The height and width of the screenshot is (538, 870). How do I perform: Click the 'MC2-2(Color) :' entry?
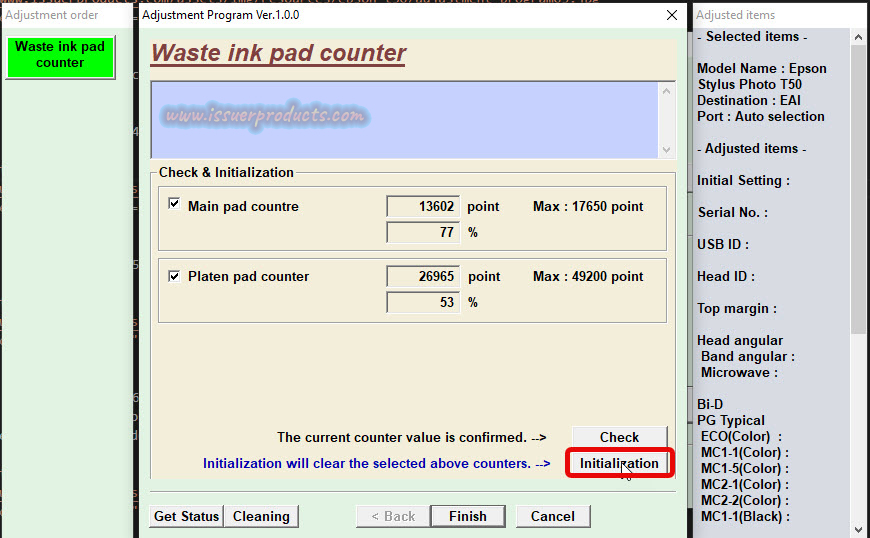click(745, 500)
